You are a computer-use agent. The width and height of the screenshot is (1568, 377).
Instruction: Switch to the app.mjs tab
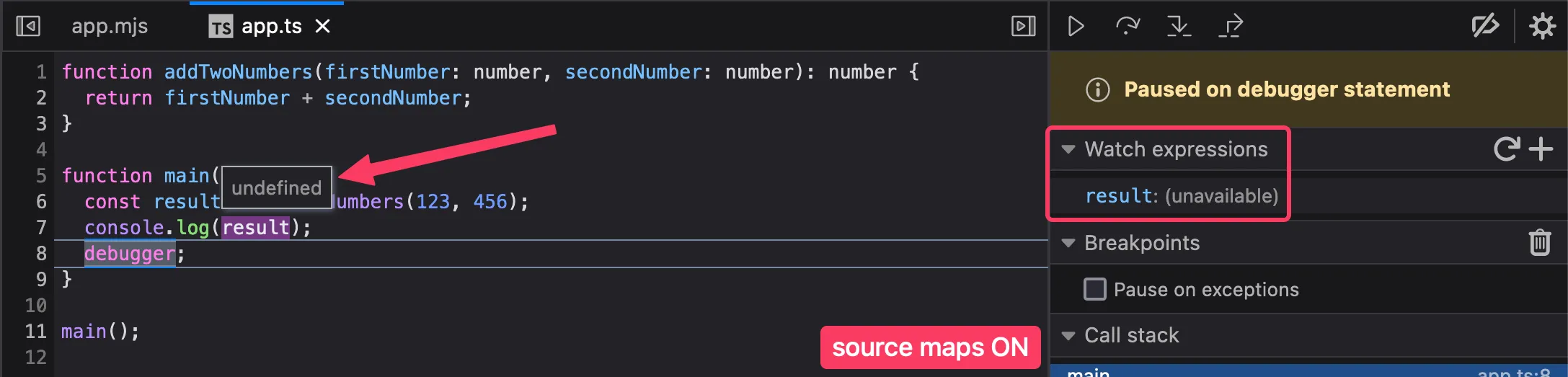[x=110, y=27]
